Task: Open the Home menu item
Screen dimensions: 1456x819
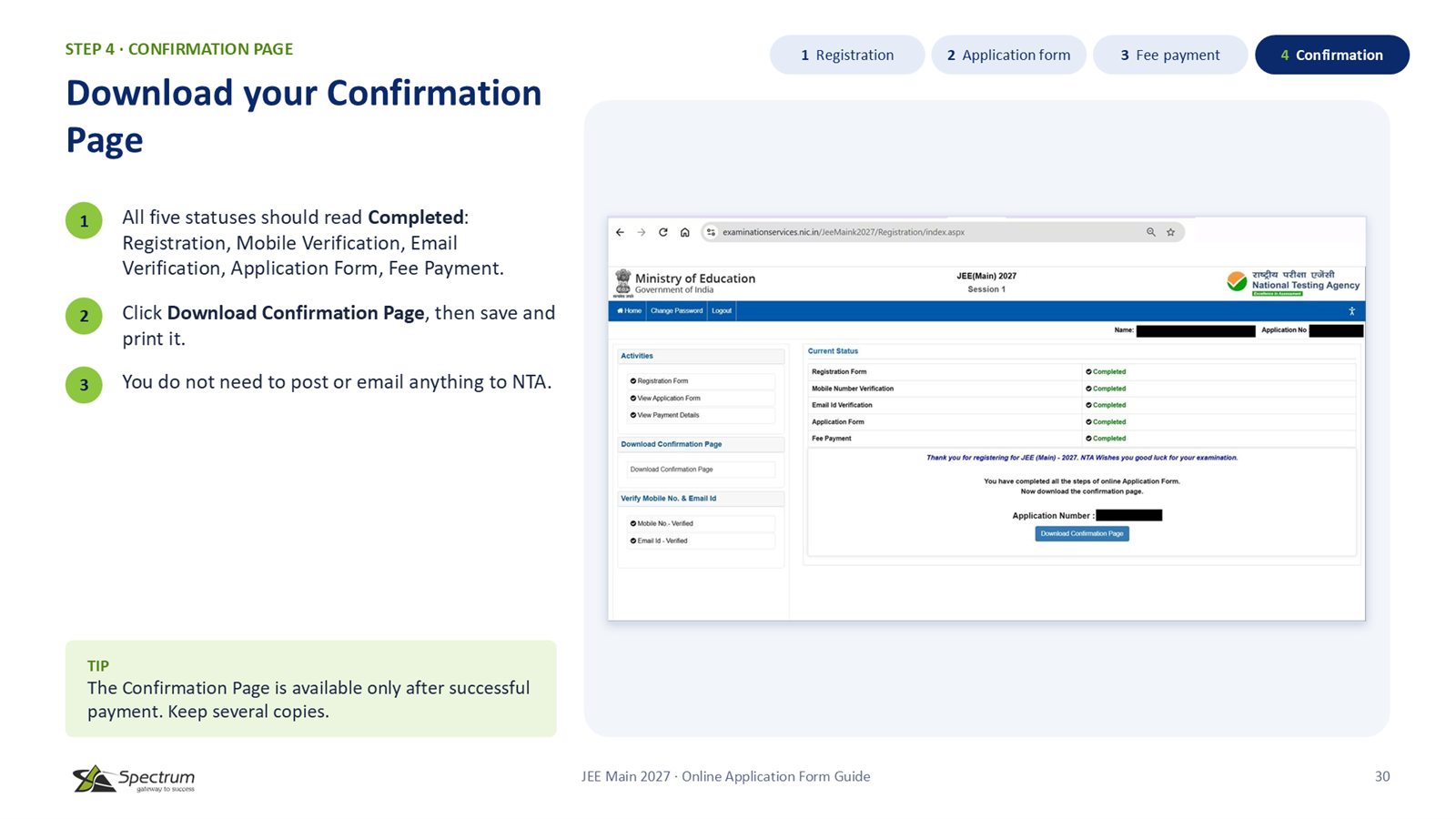Action: 629,311
